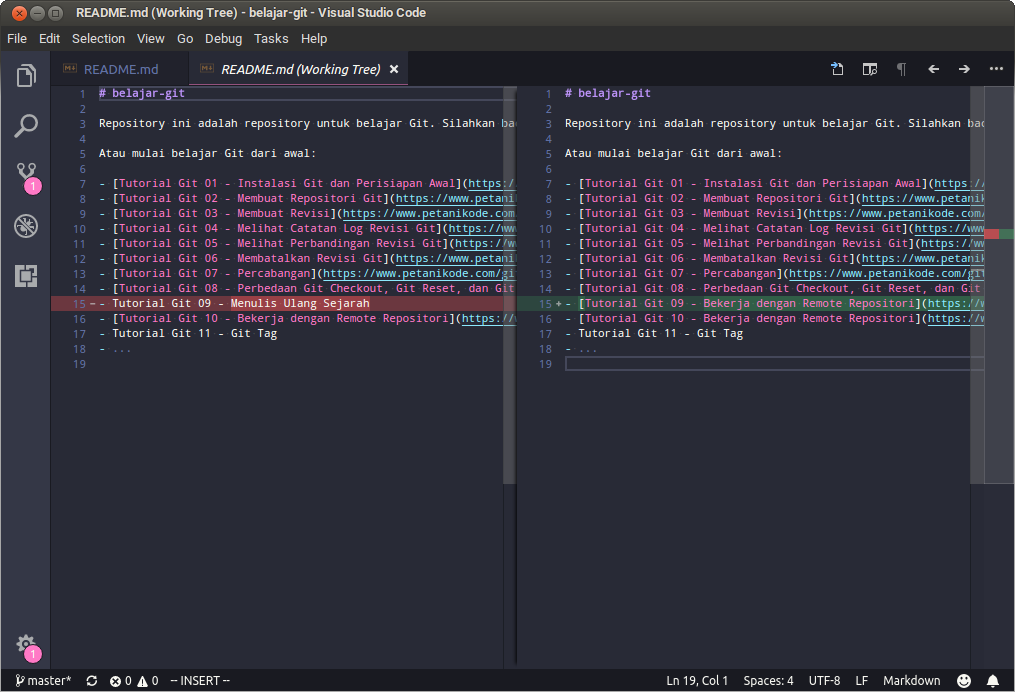1015x692 pixels.
Task: Open the Explorer sidebar icon
Action: click(26, 75)
